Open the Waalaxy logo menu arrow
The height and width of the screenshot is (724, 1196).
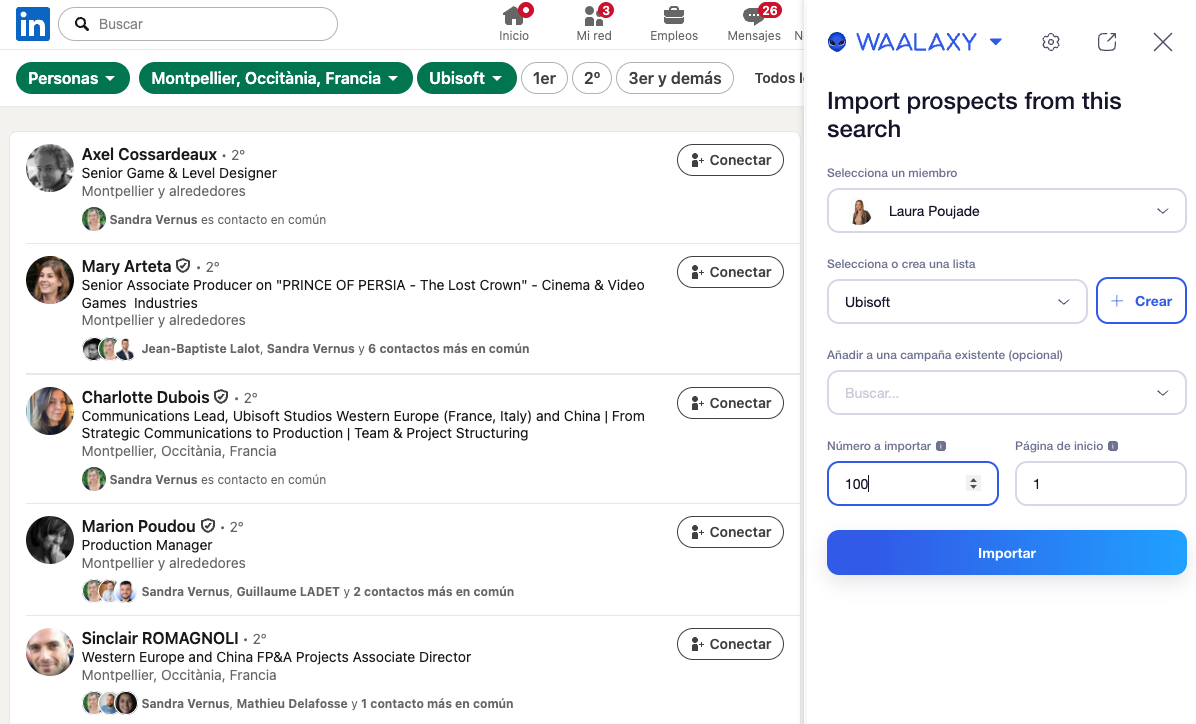tap(995, 42)
